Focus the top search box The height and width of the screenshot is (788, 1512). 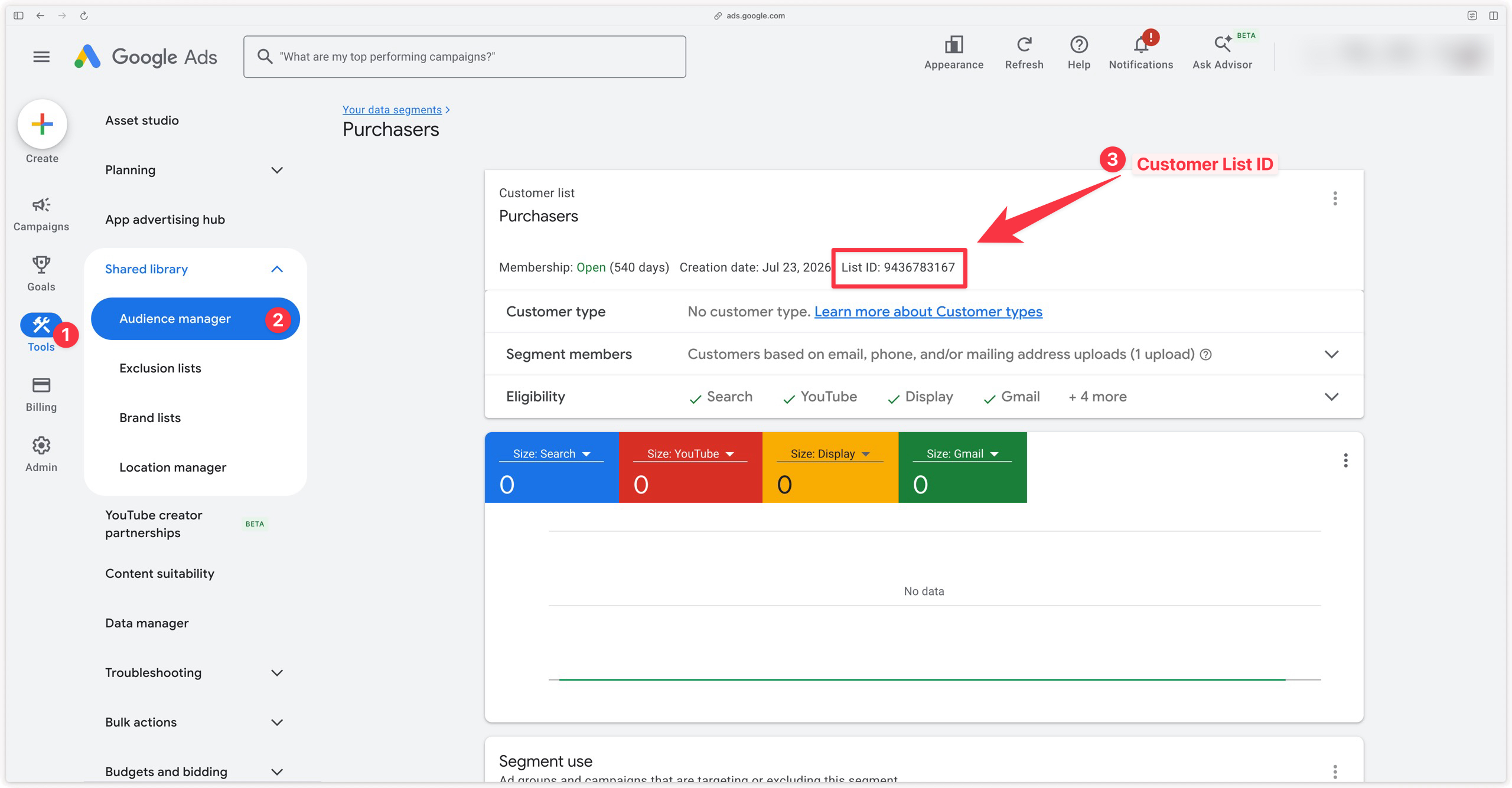[465, 57]
